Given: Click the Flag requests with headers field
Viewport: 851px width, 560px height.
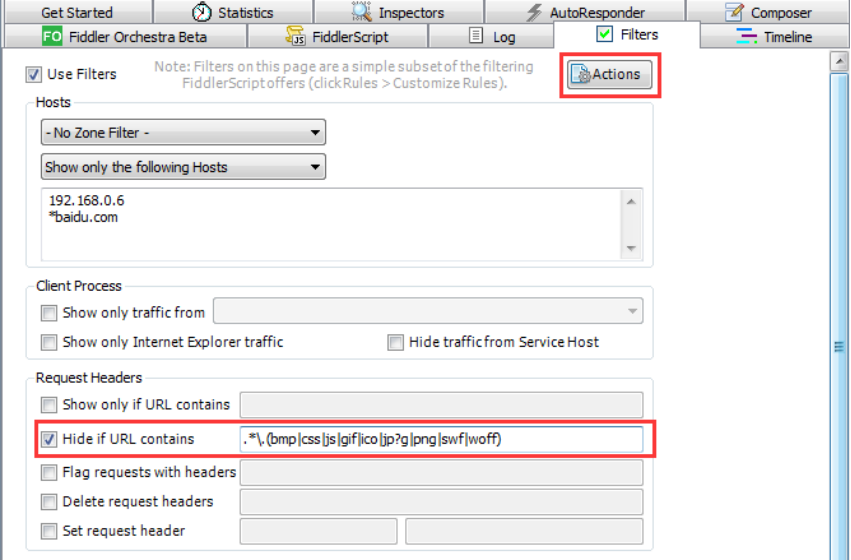Looking at the screenshot, I should (x=441, y=473).
